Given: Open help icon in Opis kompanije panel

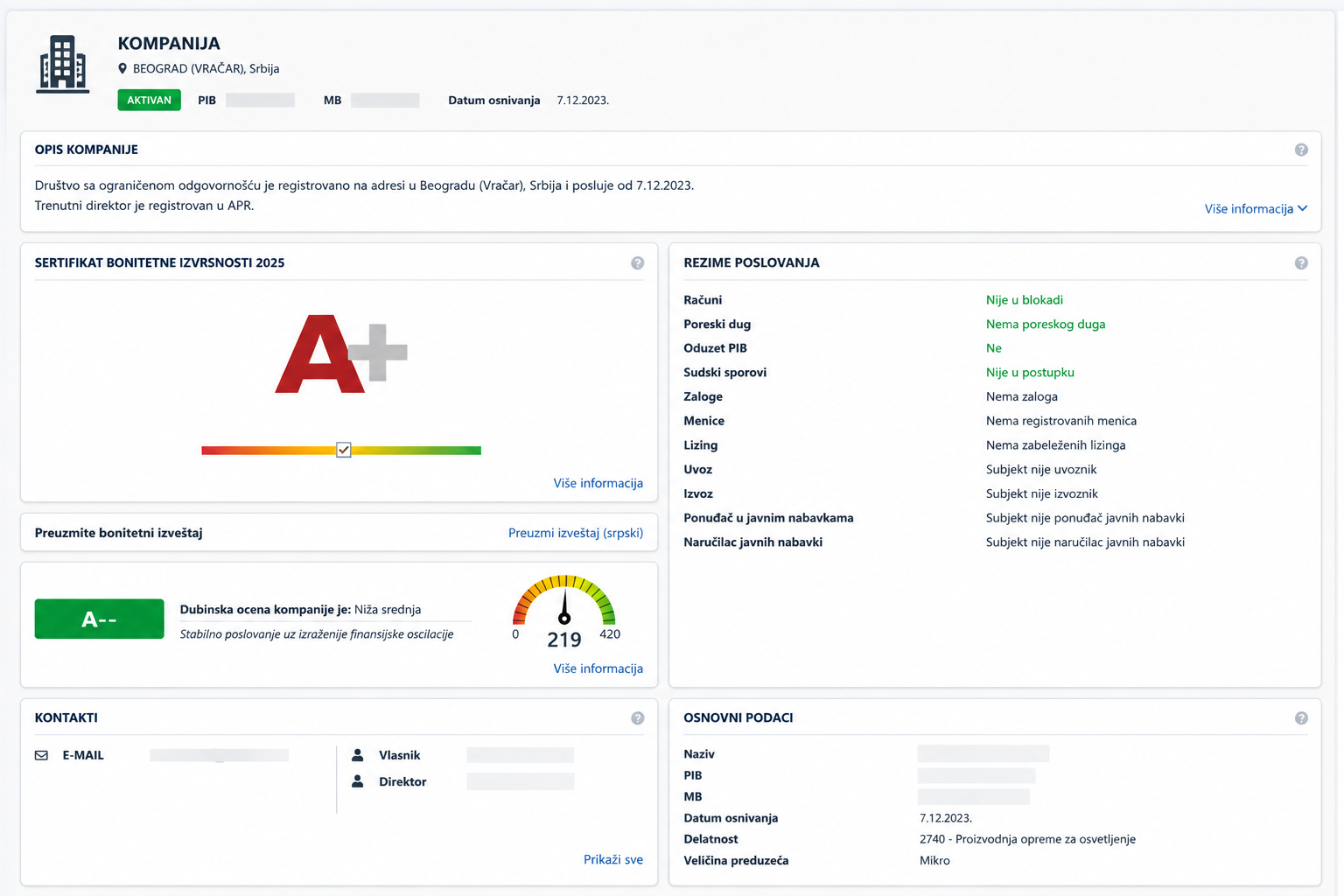Looking at the screenshot, I should point(1301,150).
